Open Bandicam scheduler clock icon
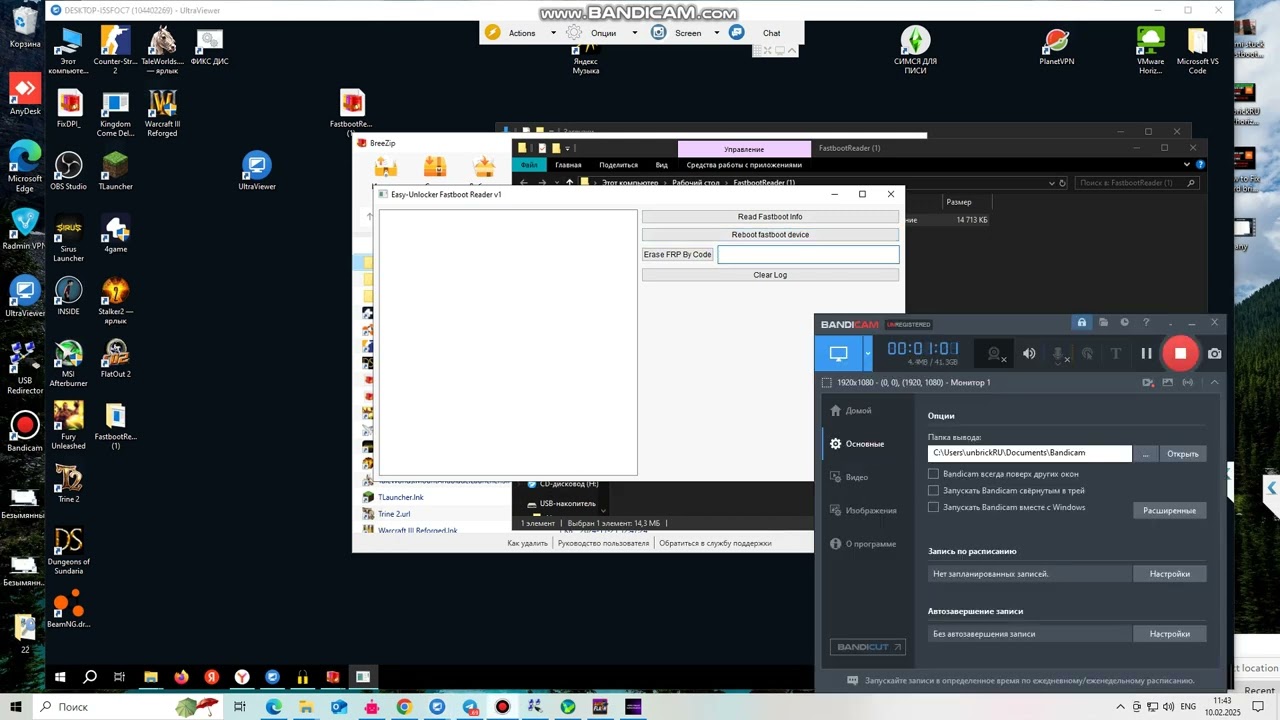The image size is (1280, 720). point(1125,323)
